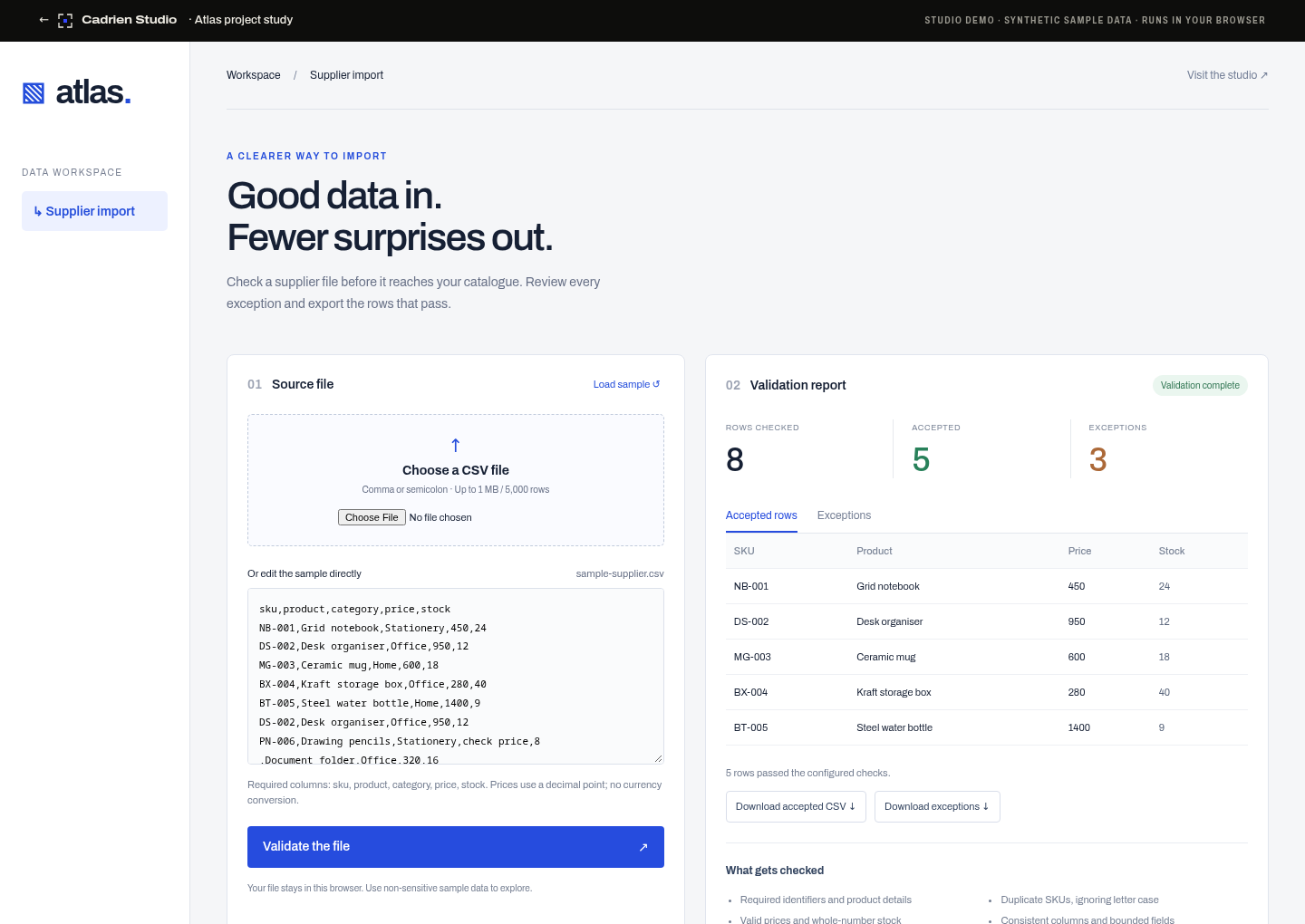Click the Cadrien Studio bracket logo icon

tap(65, 20)
